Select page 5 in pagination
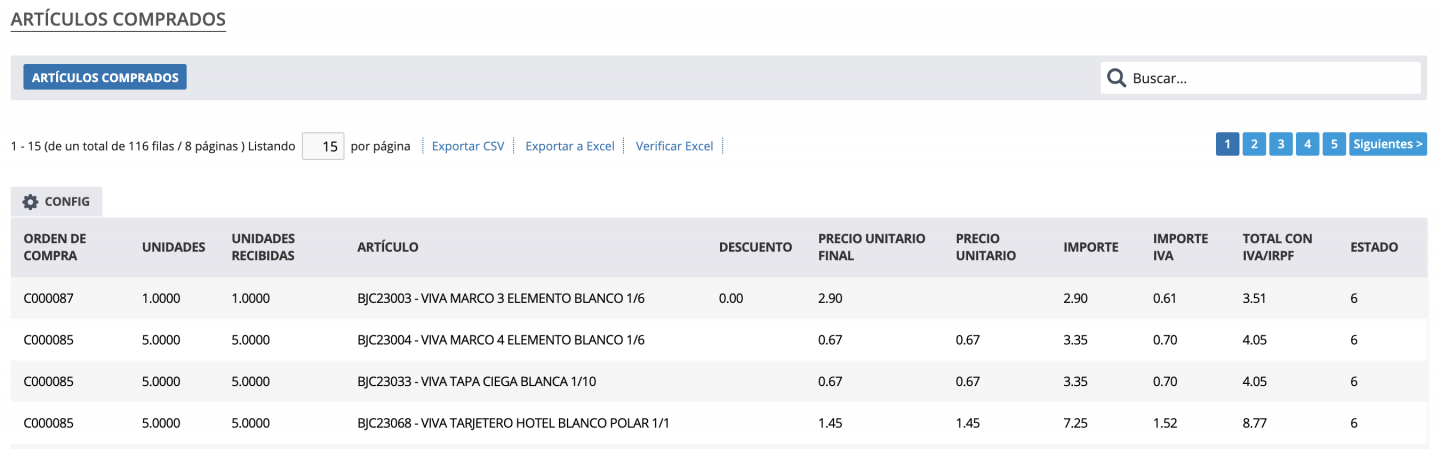The image size is (1440, 449). click(1334, 144)
